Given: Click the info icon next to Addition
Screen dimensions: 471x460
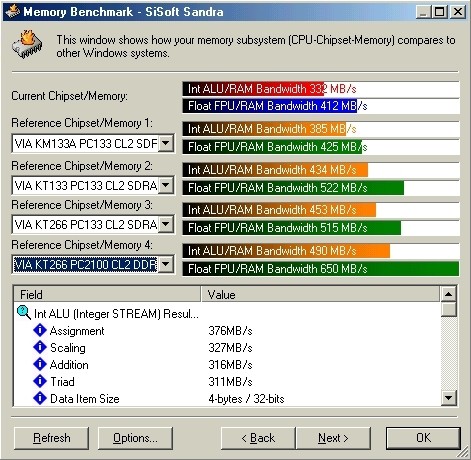Looking at the screenshot, I should 40,364.
